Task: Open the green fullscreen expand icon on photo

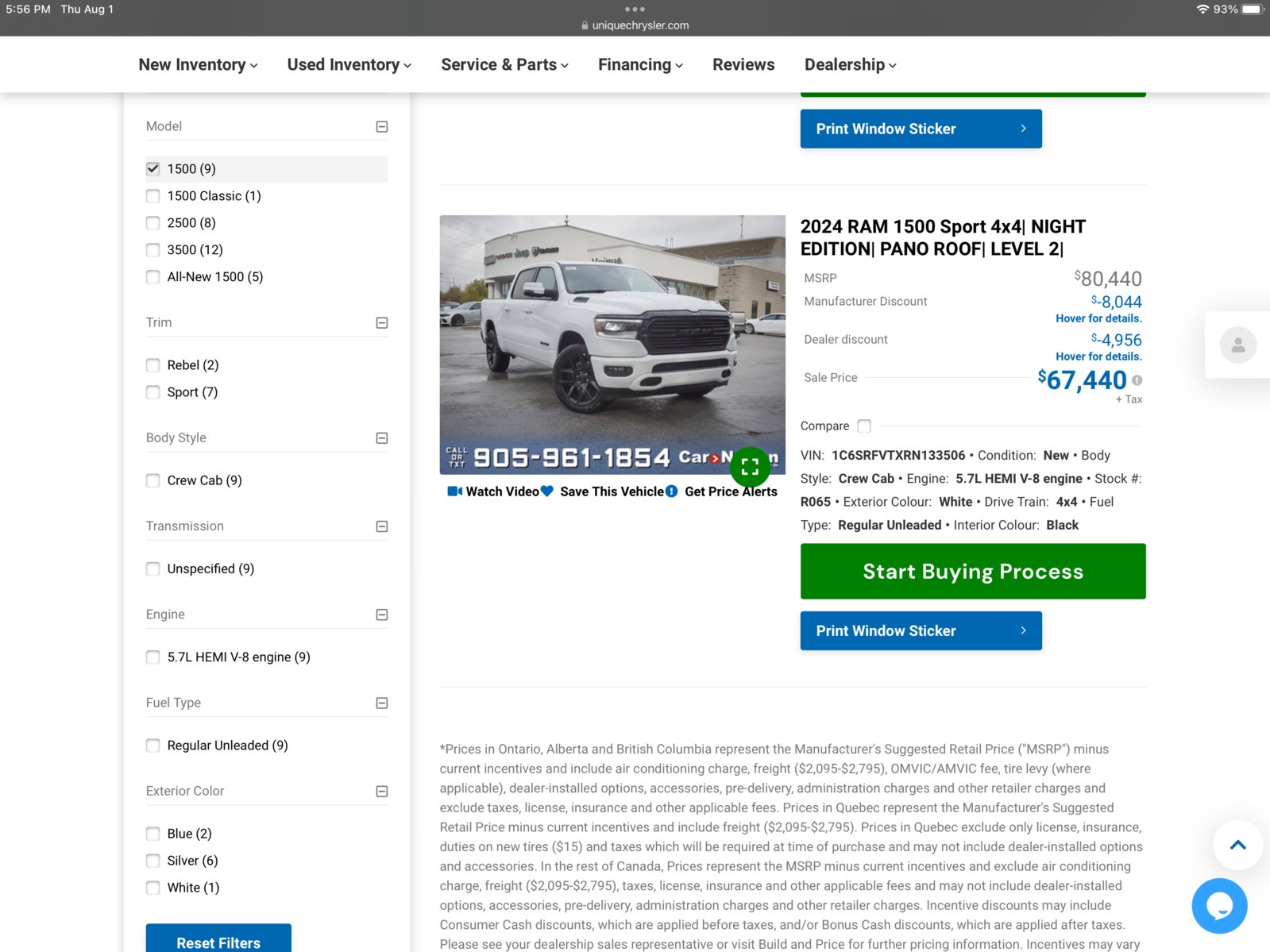Action: [x=750, y=467]
